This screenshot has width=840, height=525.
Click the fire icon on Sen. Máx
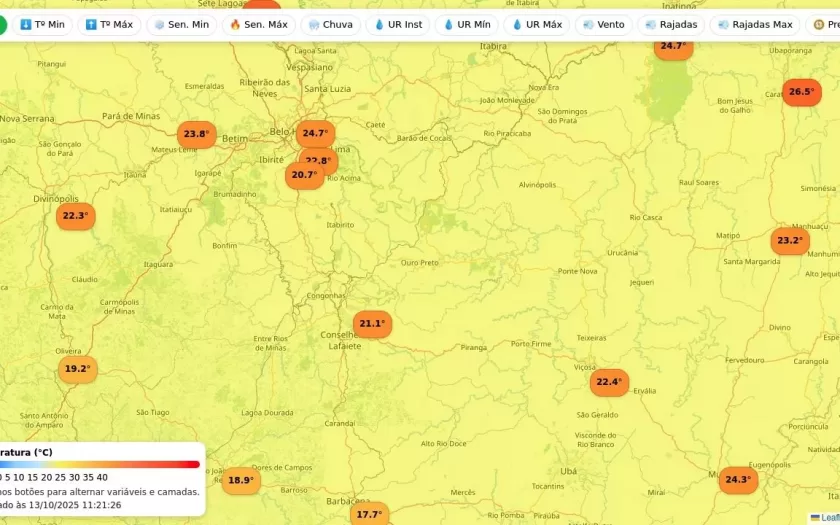[x=235, y=25]
